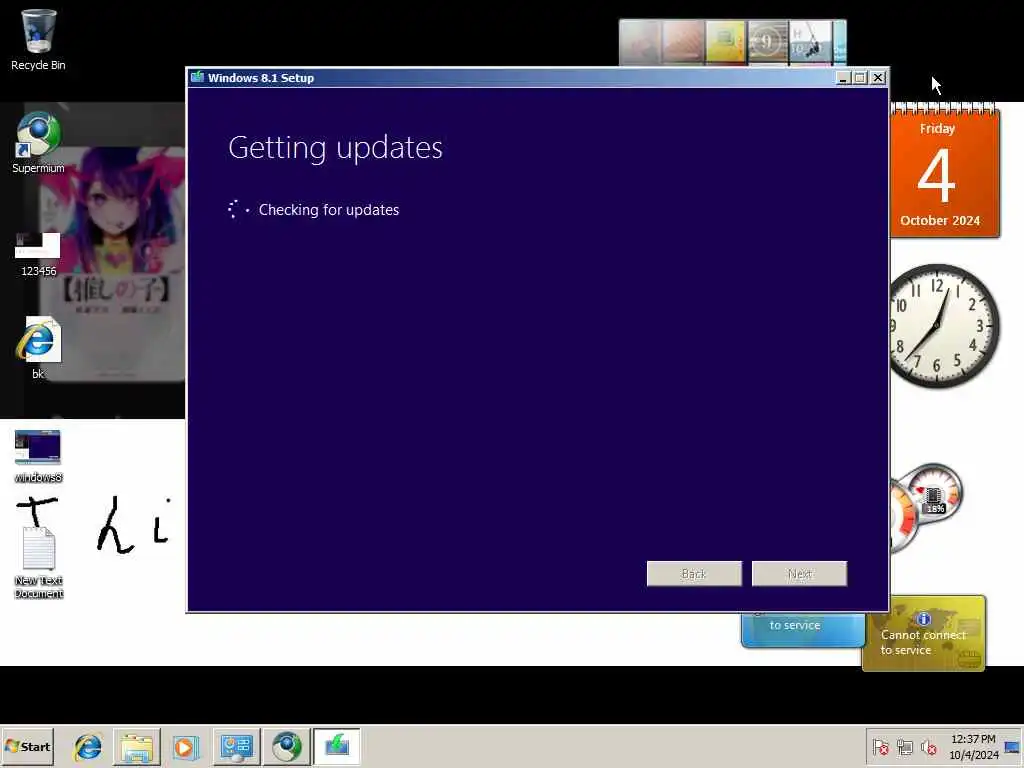Select the bk Internet Explorer desktop icon
The height and width of the screenshot is (768, 1024).
pyautogui.click(x=38, y=347)
